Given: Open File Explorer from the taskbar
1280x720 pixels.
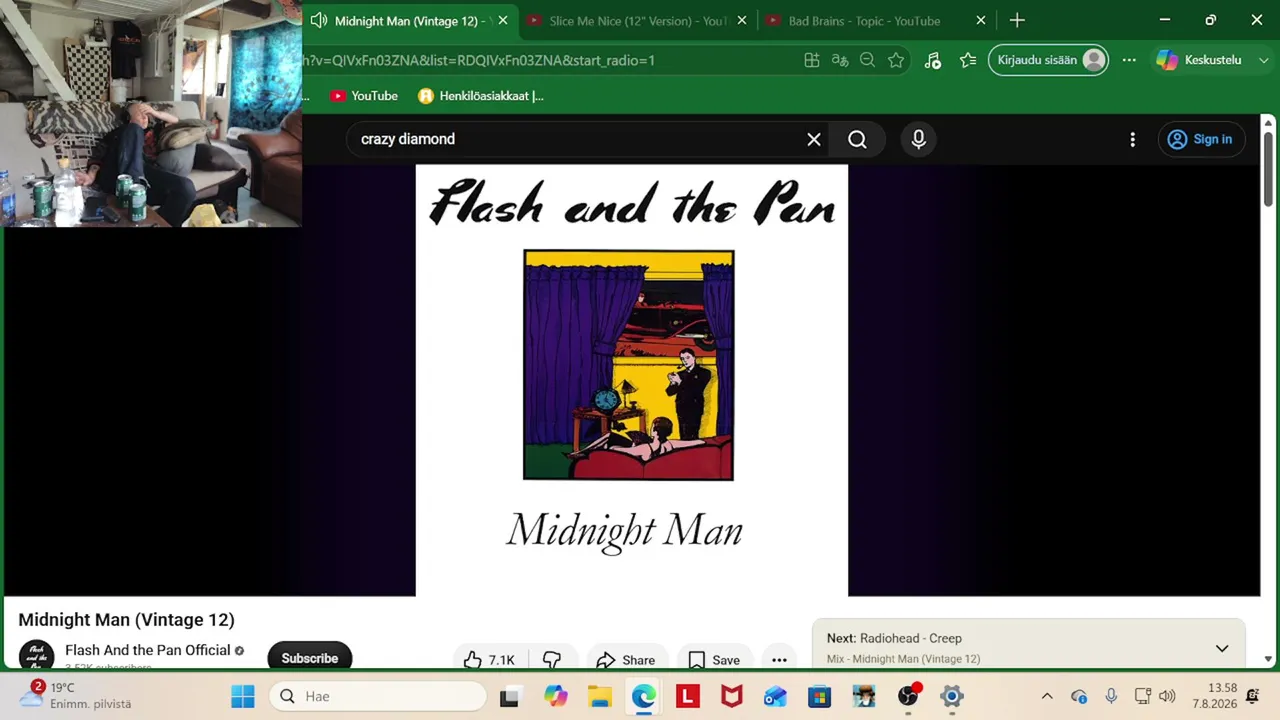Looking at the screenshot, I should coord(600,696).
